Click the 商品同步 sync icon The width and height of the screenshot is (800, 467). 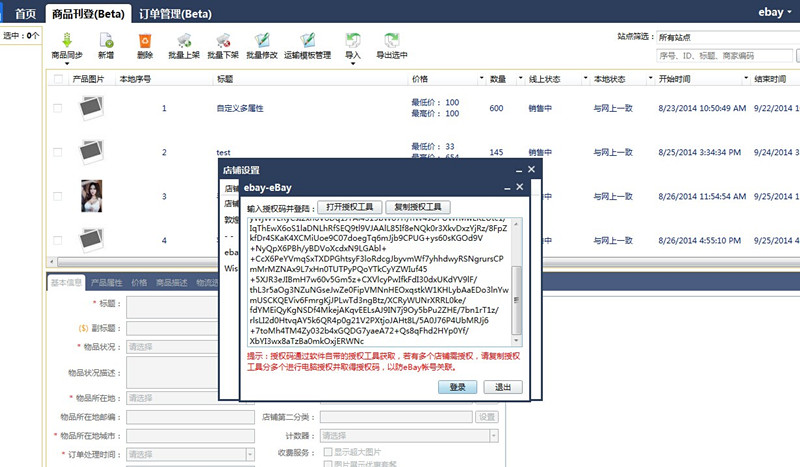67,40
